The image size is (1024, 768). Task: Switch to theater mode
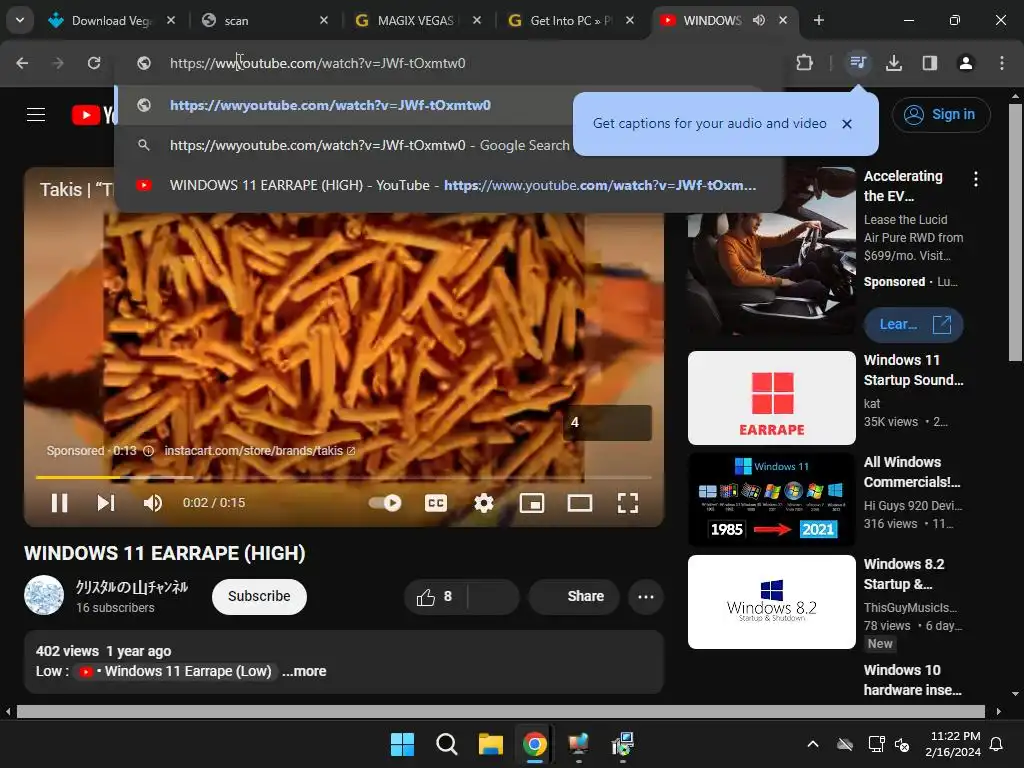pyautogui.click(x=580, y=503)
